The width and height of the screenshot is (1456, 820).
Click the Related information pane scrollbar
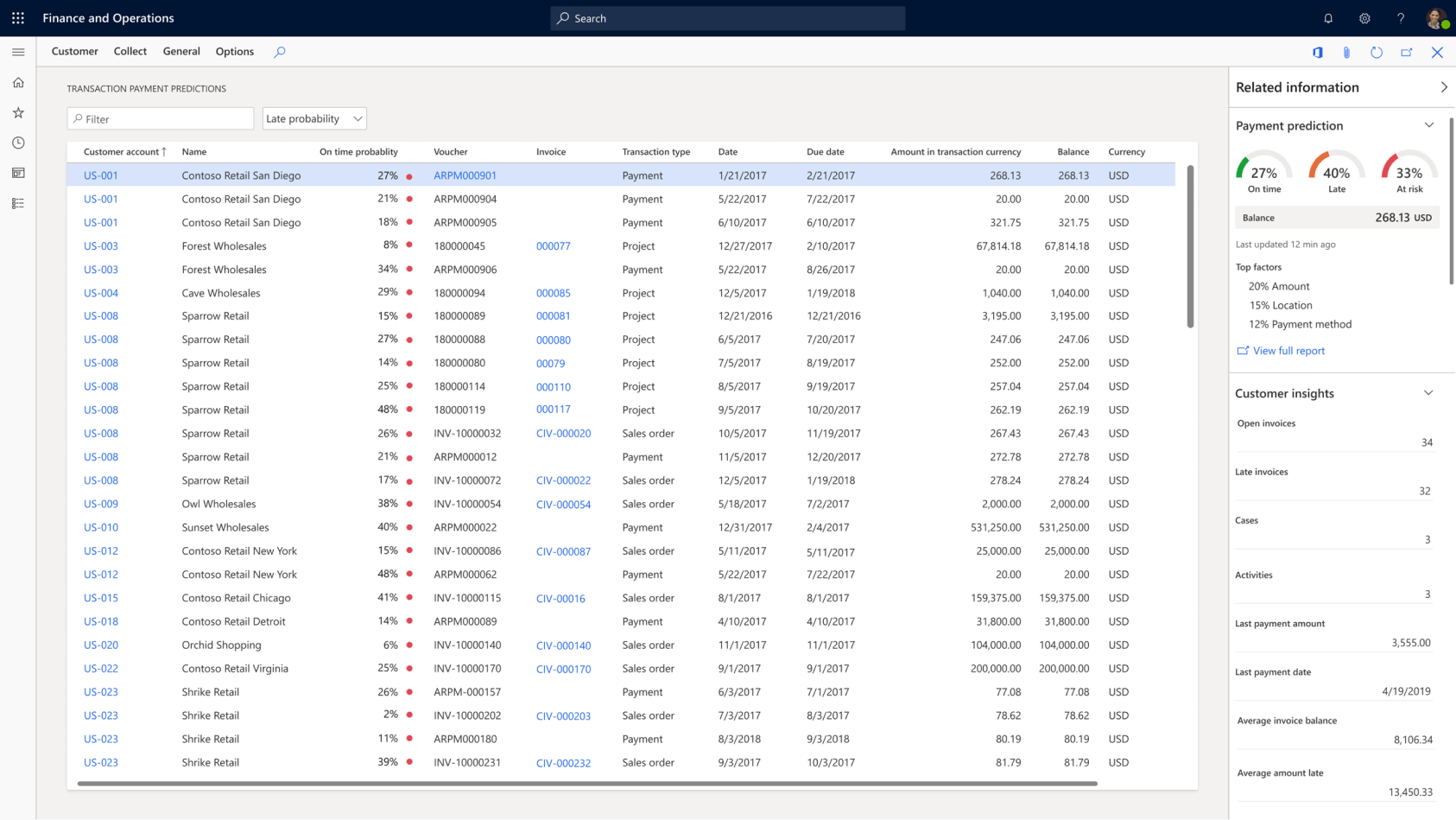pos(1452,200)
